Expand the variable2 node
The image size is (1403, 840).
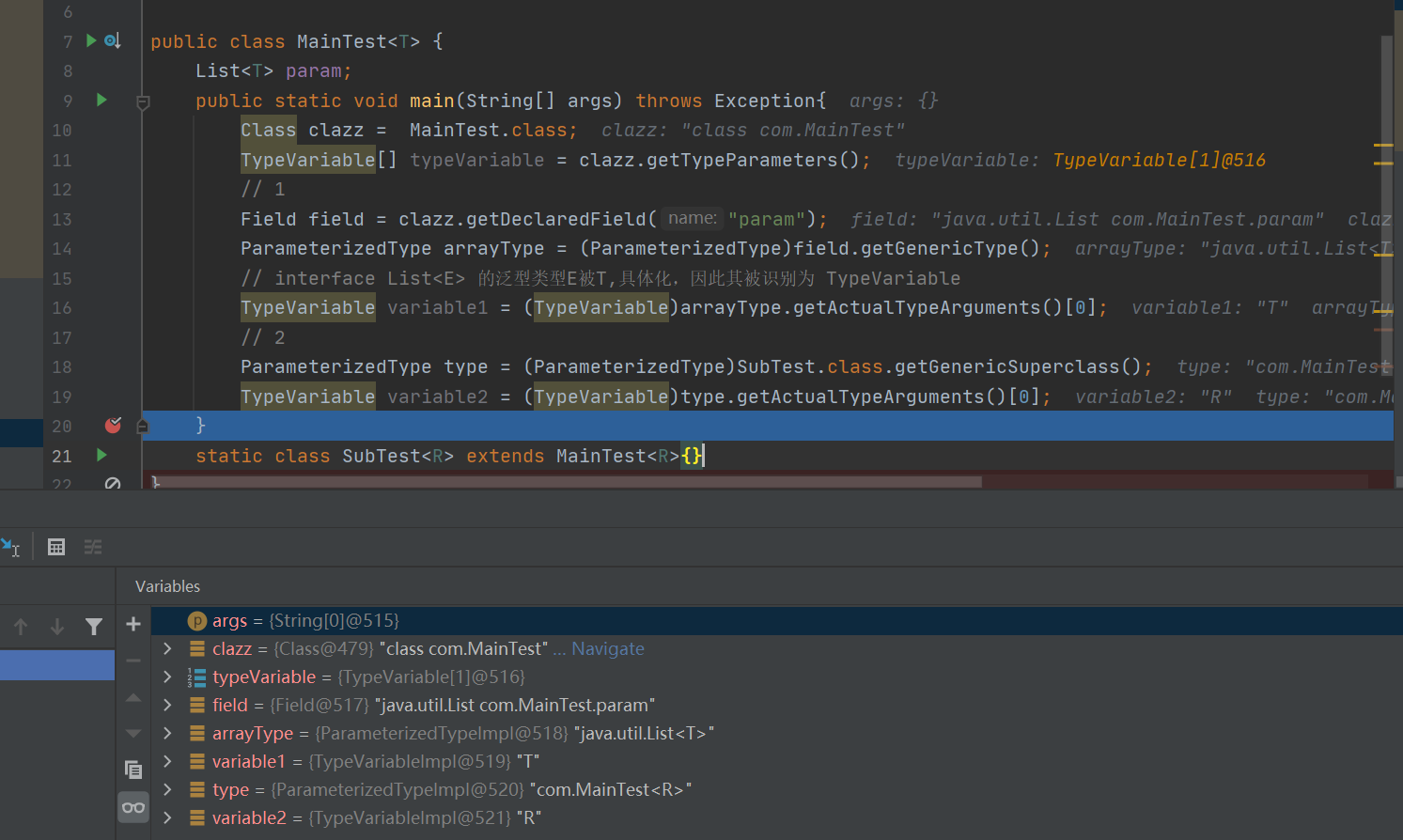point(167,817)
